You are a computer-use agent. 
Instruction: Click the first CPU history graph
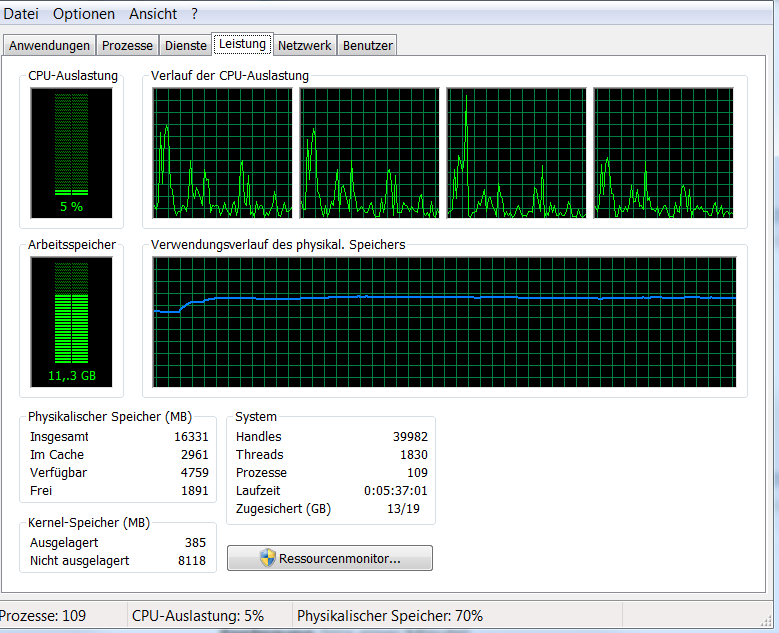pos(223,153)
